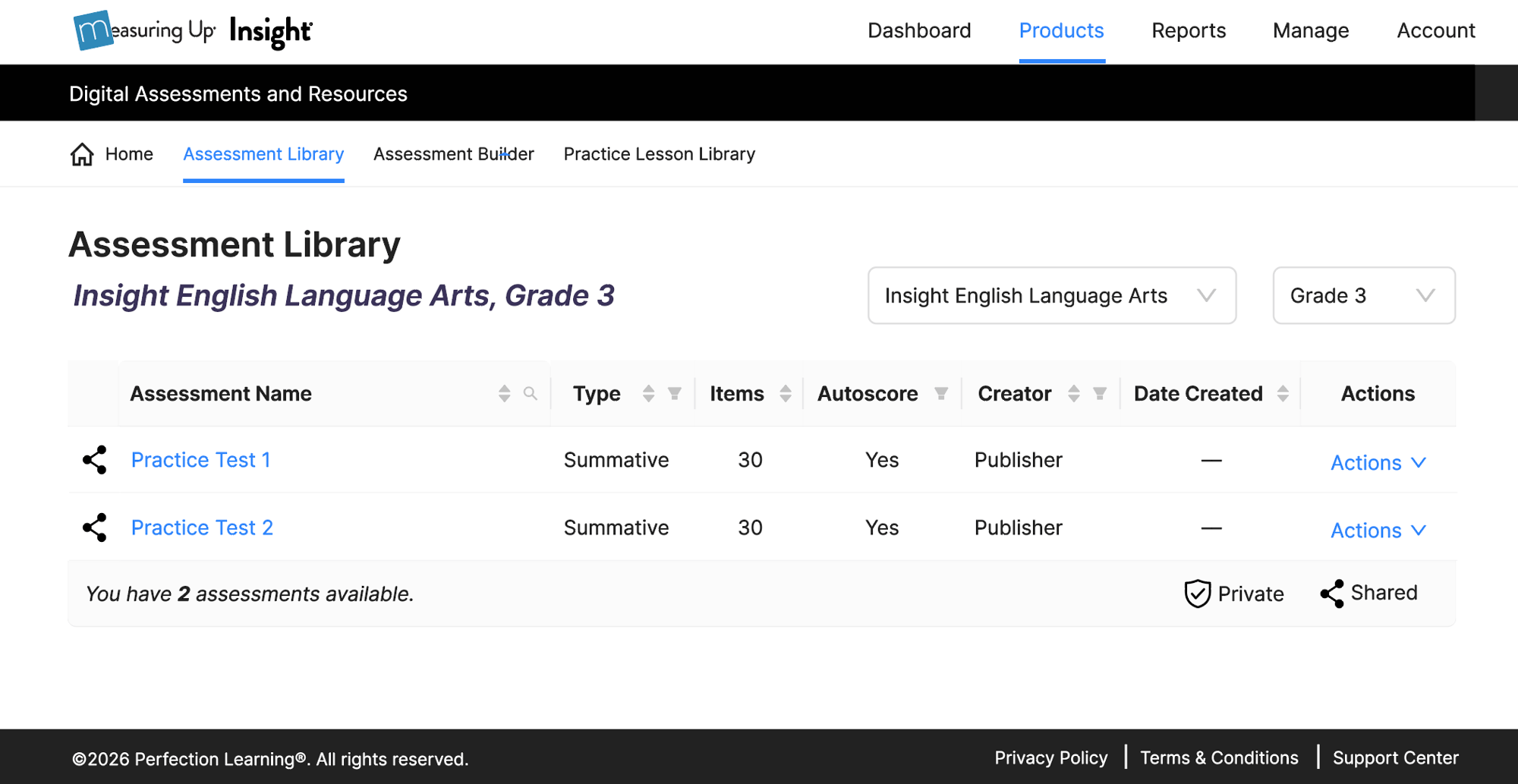Open the Terms & Conditions link
Screen dimensions: 1518x784
click(1219, 757)
